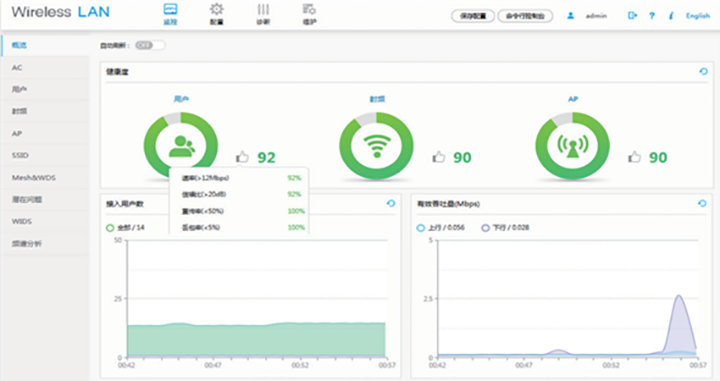Click the Users label above first donut
The width and height of the screenshot is (720, 381).
coord(181,99)
